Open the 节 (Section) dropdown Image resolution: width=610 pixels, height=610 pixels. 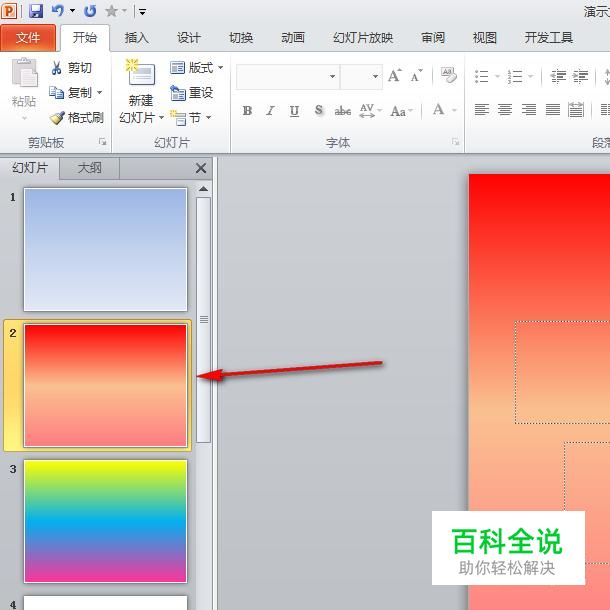191,117
